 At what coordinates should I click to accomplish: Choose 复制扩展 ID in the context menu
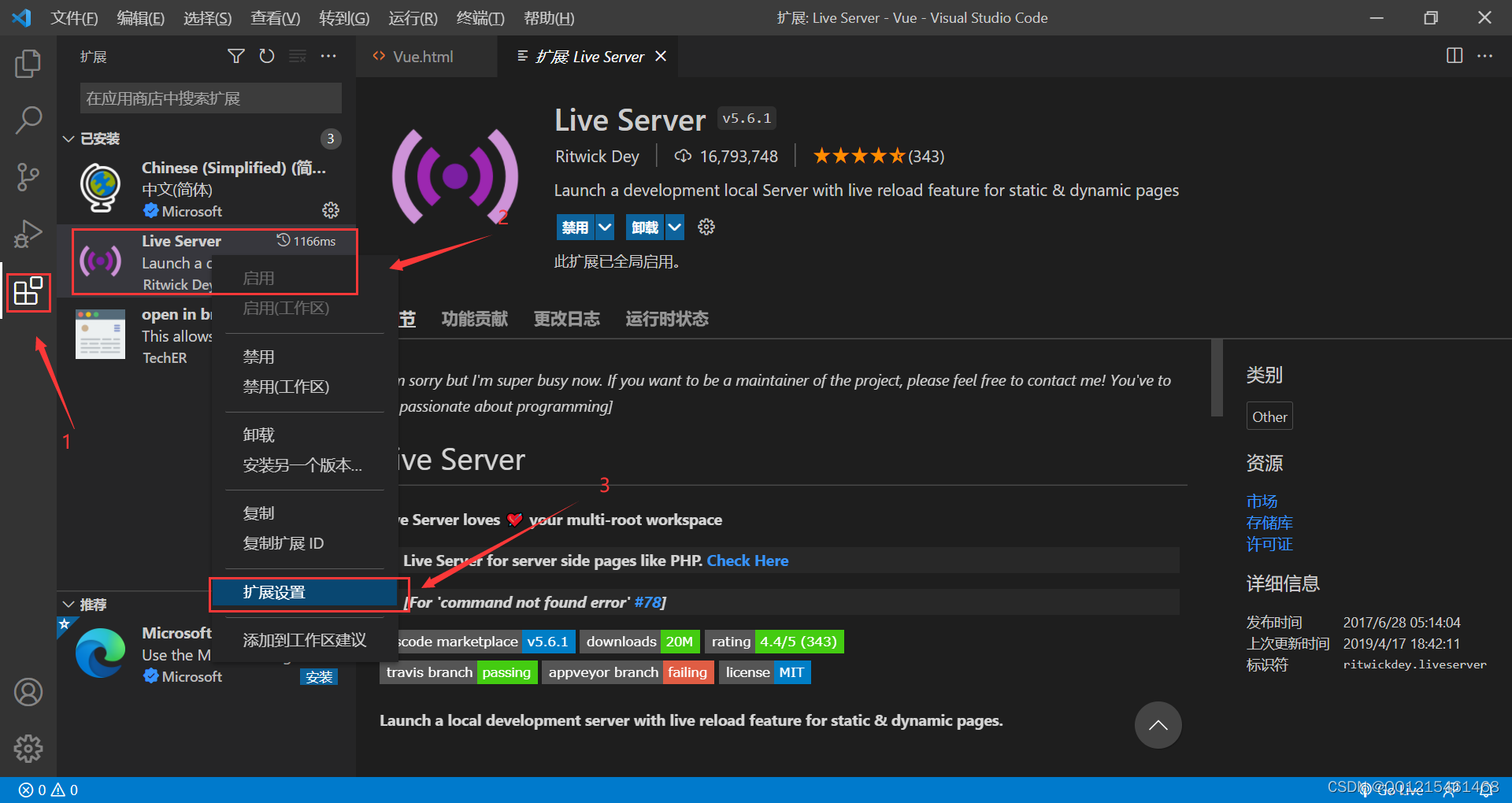[x=305, y=543]
